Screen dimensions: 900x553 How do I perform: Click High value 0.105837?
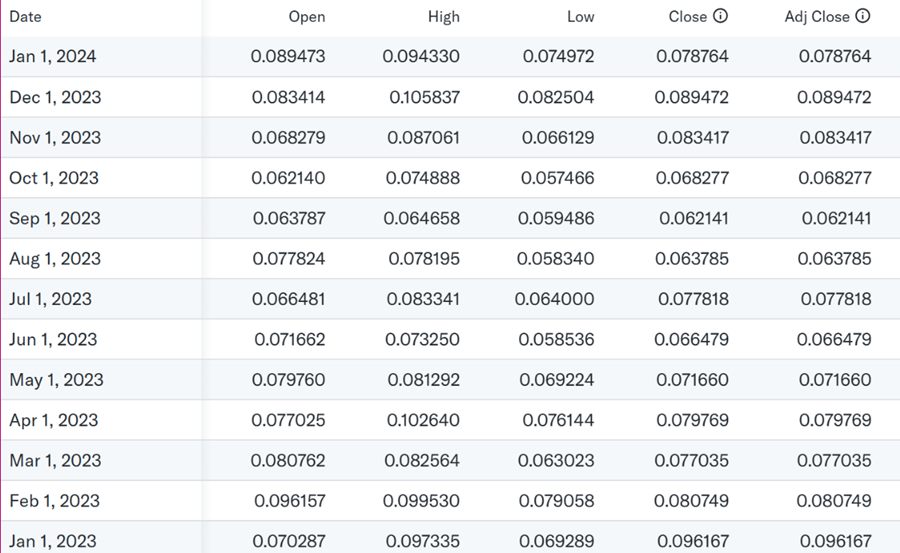coord(425,97)
